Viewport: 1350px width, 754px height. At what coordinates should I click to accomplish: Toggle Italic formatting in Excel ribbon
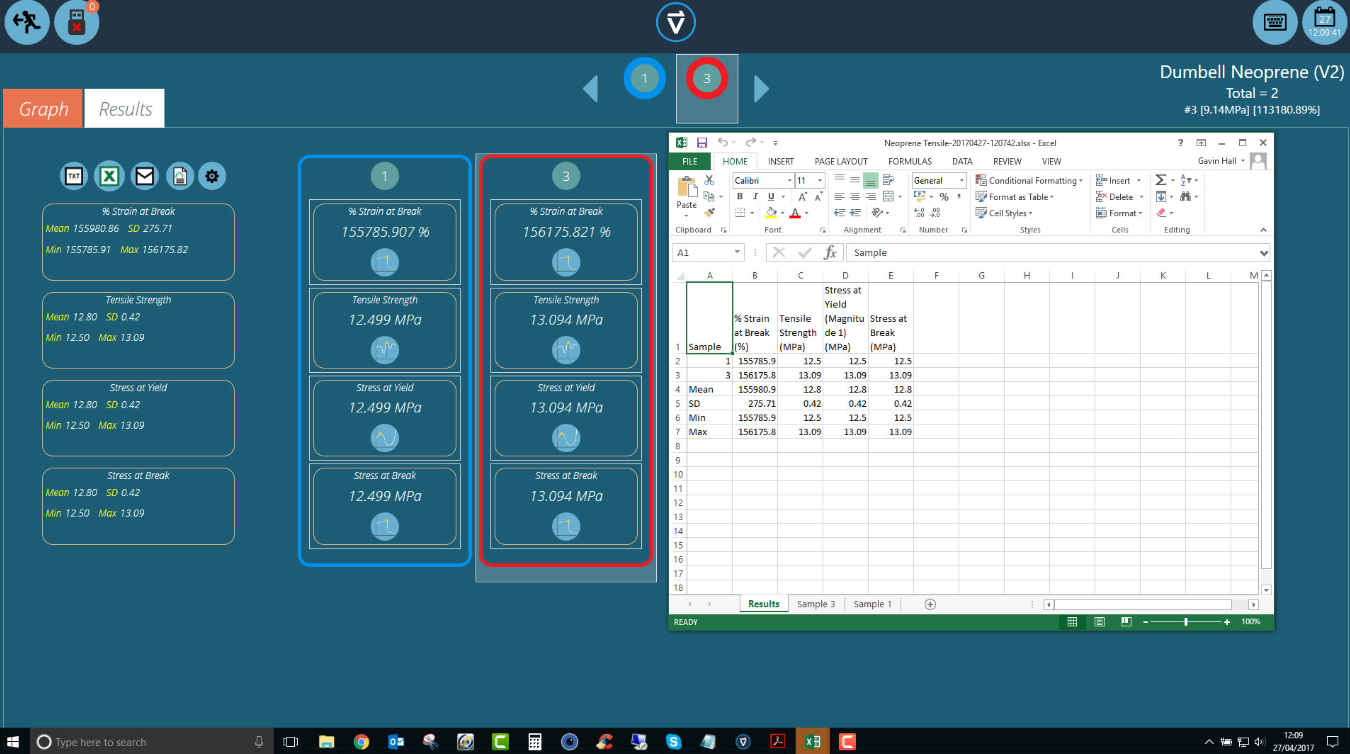click(755, 197)
